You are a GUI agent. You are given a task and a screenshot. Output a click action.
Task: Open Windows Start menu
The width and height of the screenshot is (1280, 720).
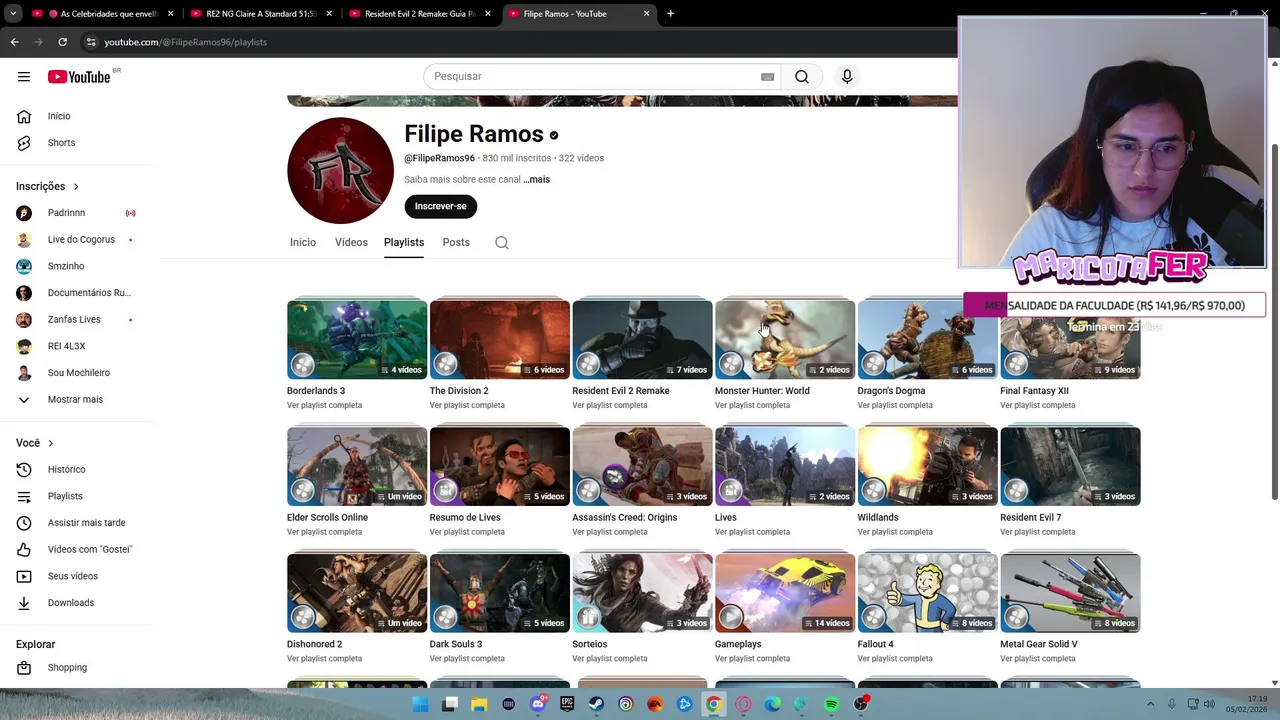tap(421, 704)
